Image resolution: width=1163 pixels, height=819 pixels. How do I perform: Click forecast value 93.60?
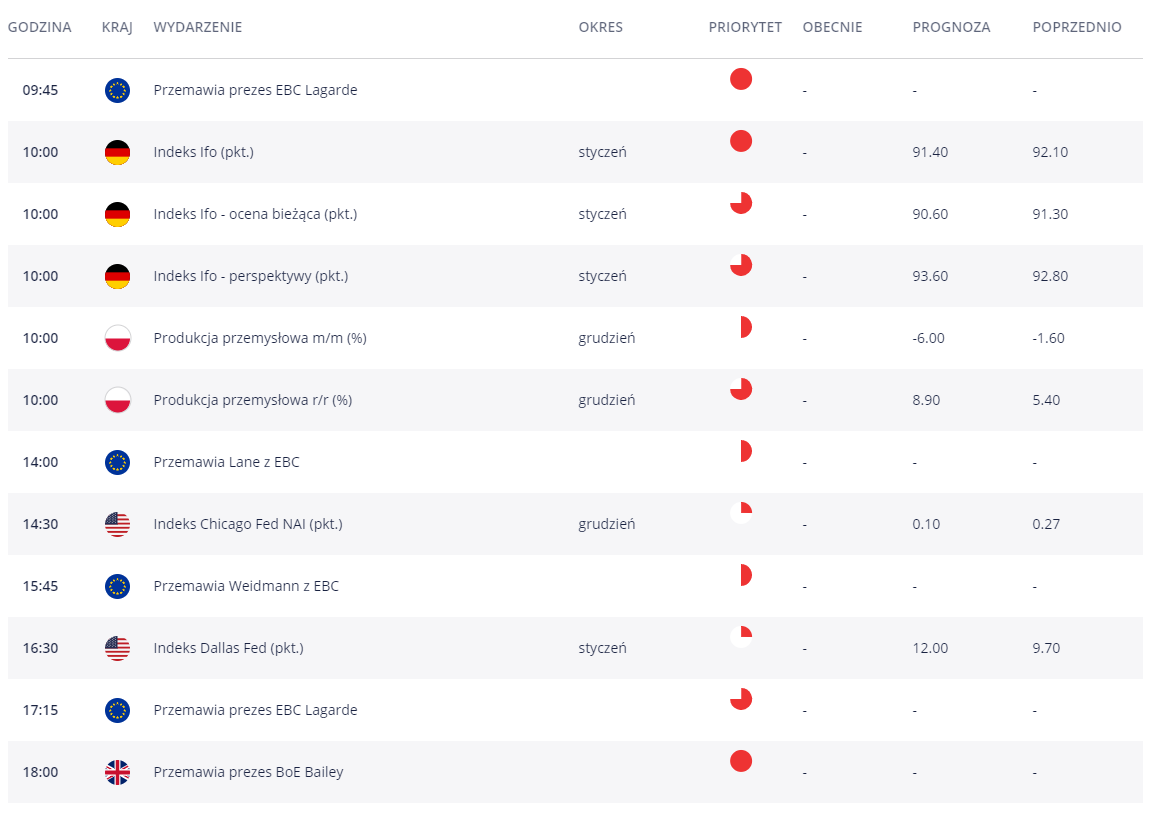tap(930, 276)
